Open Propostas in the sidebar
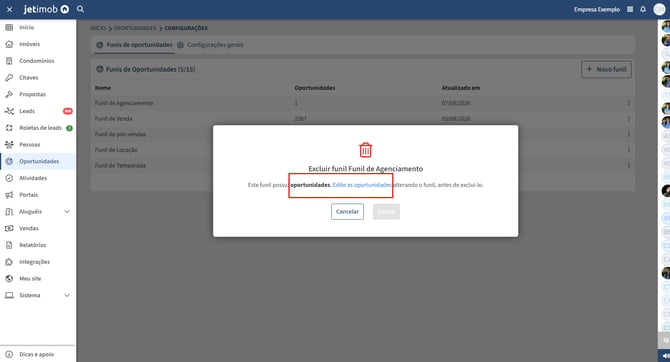 point(32,94)
